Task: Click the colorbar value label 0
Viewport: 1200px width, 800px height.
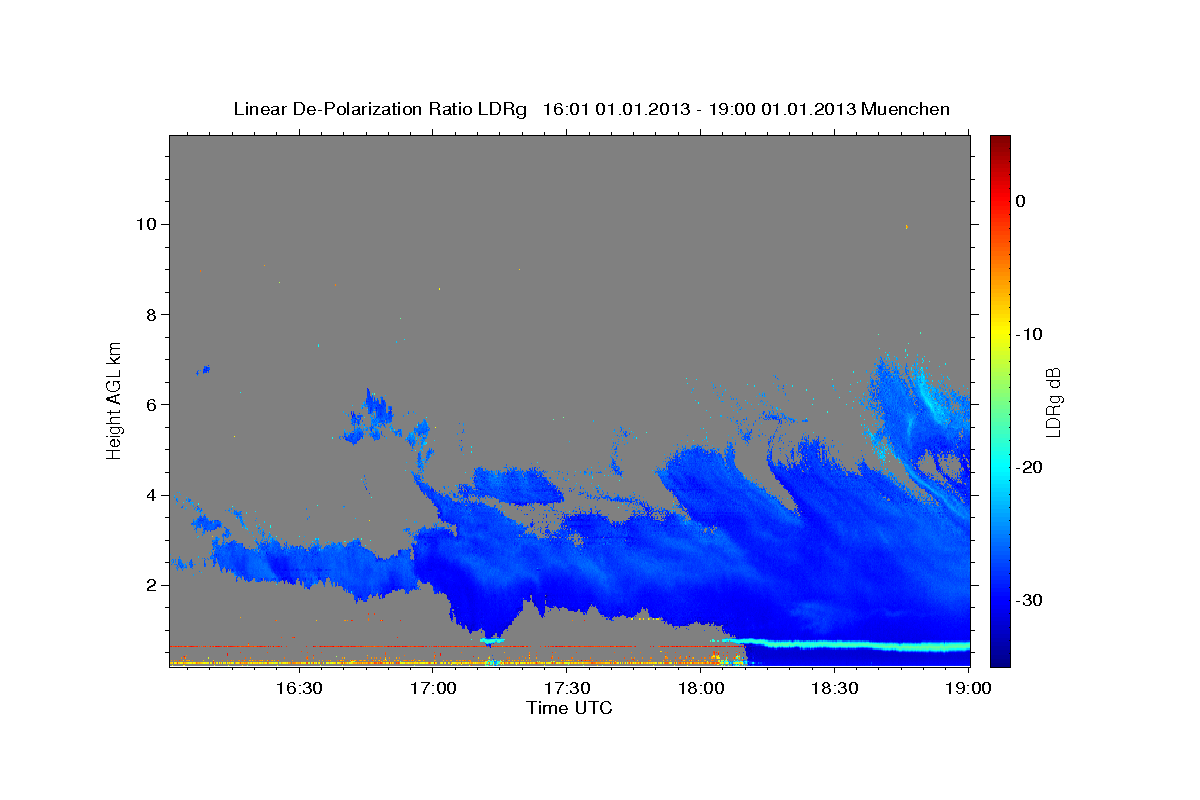Action: point(1020,201)
